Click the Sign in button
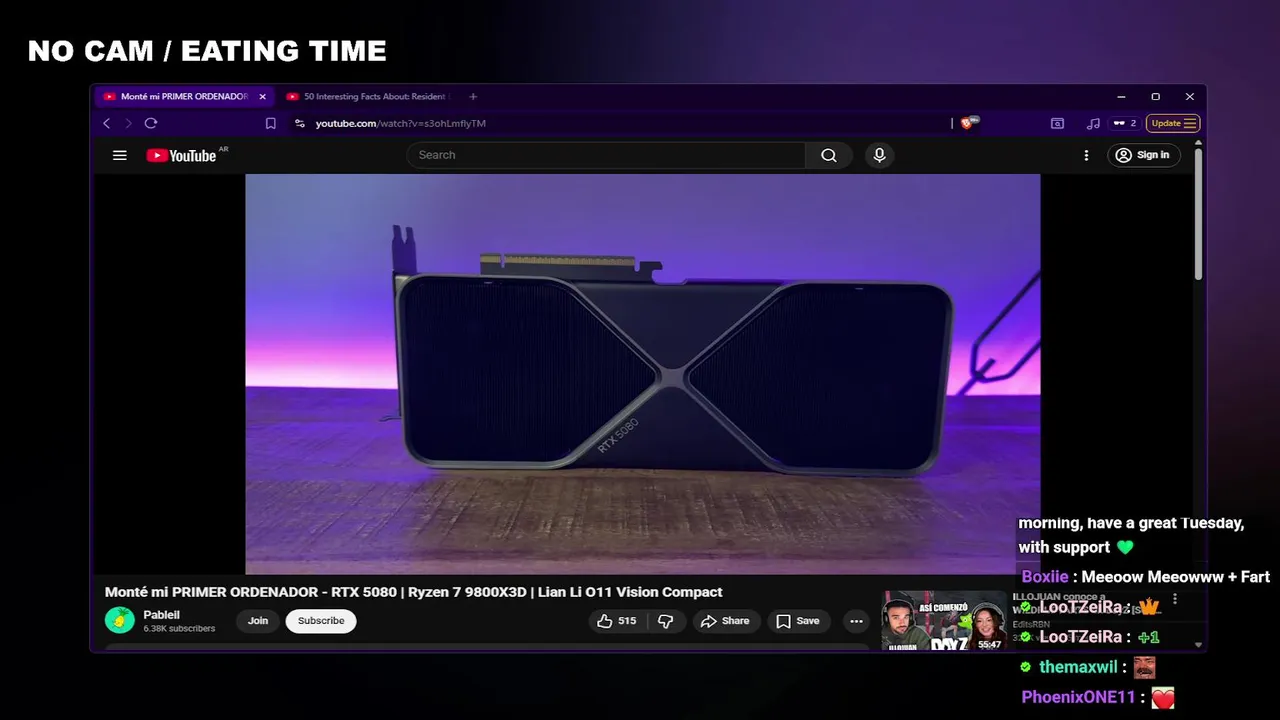Screen dimensions: 1280x720 point(1144,155)
